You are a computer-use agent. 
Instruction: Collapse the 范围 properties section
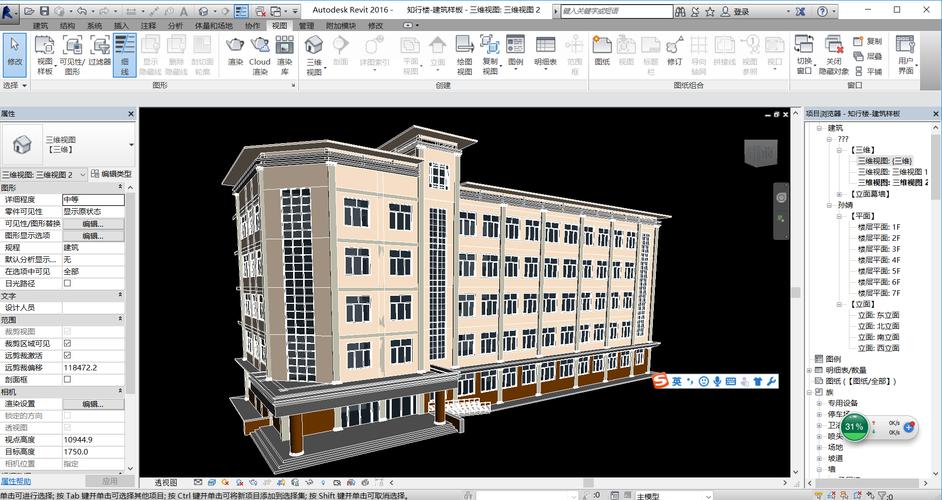[x=120, y=319]
